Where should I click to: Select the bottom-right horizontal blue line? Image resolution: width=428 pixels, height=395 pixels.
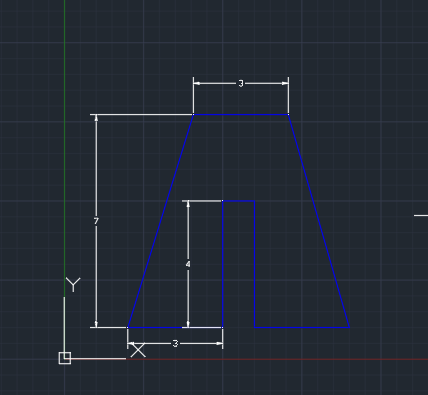(302, 327)
